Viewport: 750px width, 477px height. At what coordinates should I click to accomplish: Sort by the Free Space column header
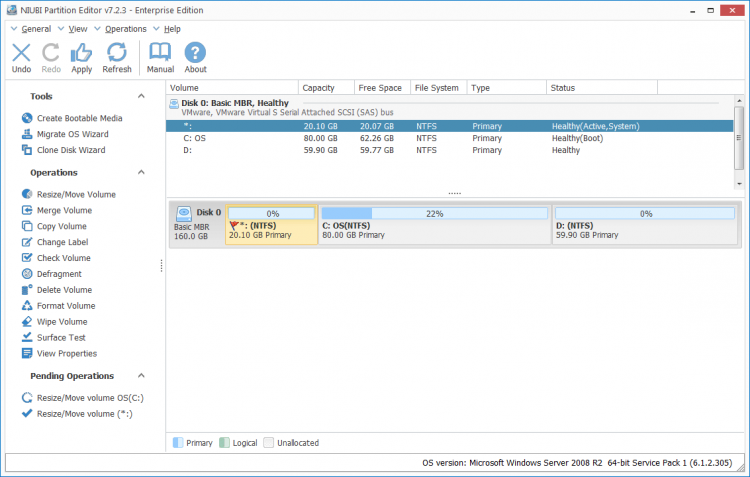(x=383, y=88)
